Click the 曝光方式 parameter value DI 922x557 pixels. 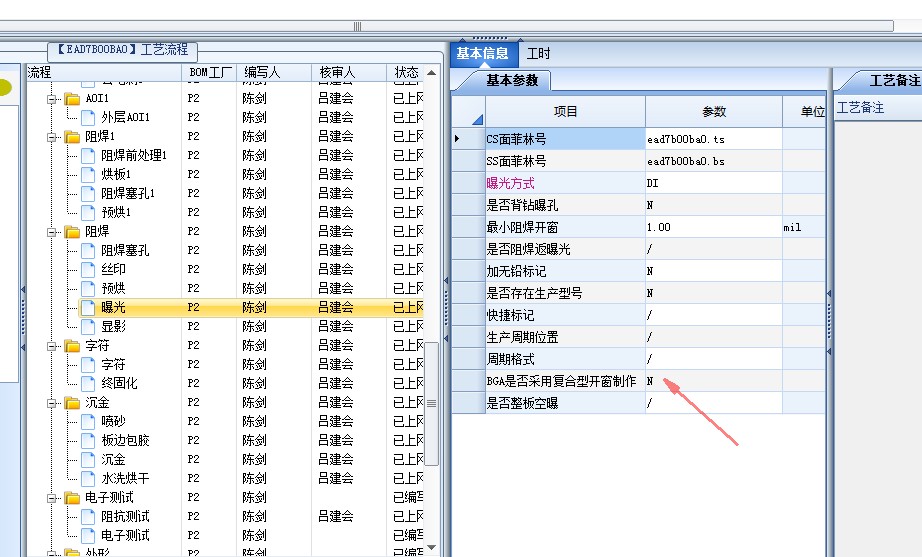(x=652, y=184)
